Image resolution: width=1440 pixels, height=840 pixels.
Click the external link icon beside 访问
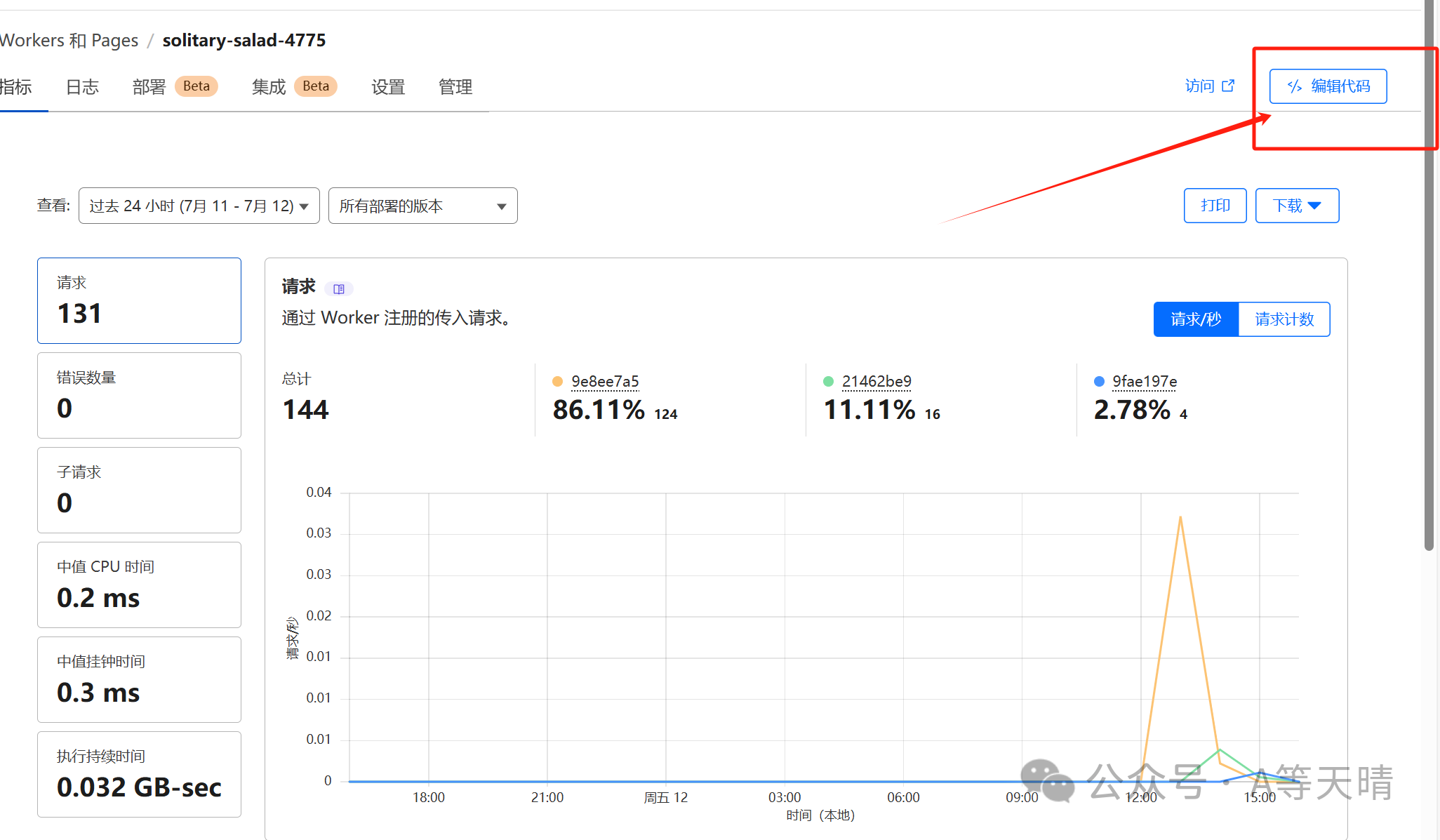pyautogui.click(x=1228, y=86)
